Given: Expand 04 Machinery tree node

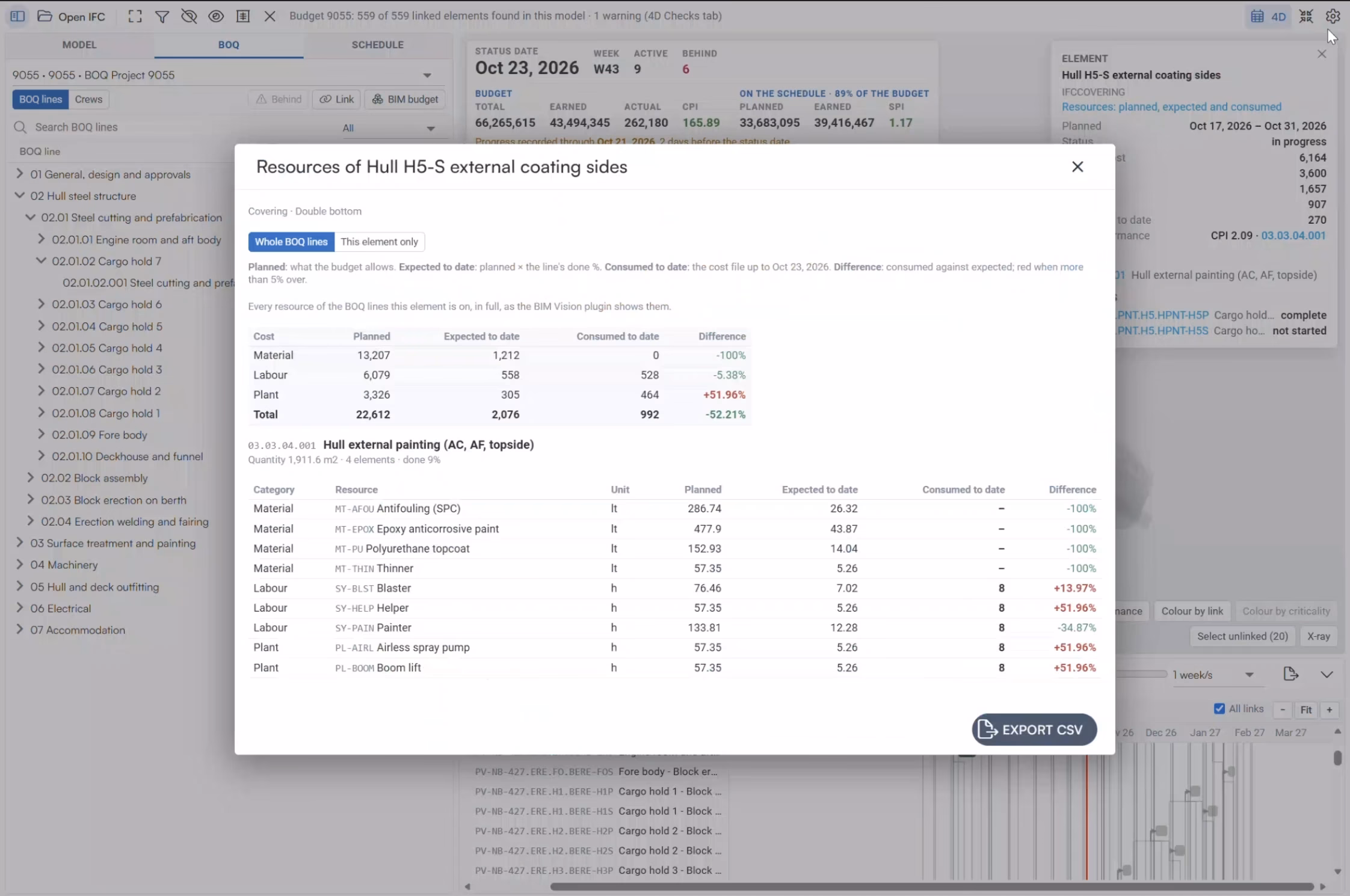Looking at the screenshot, I should pos(19,564).
